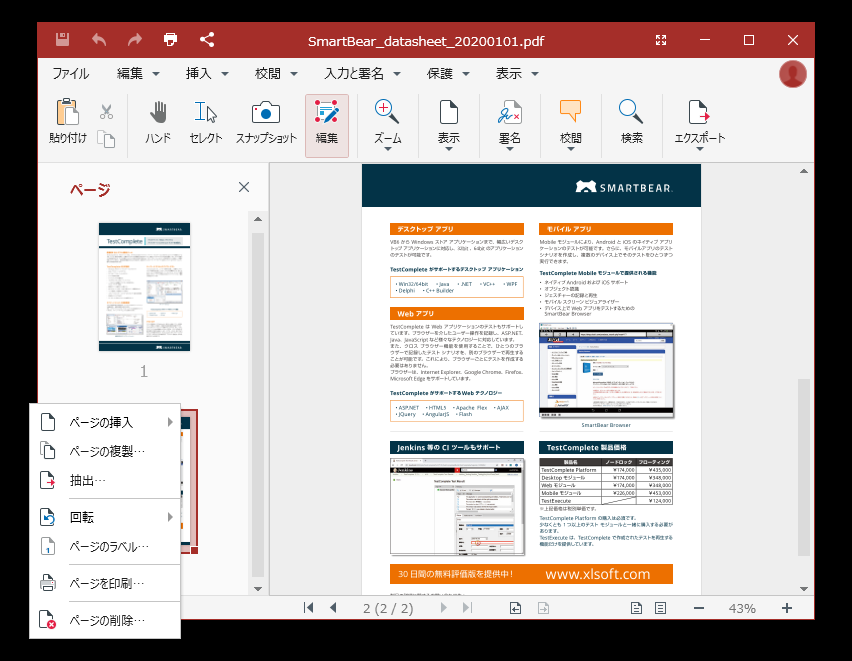Zoom in with the plus button
This screenshot has width=852, height=661.
coord(786,608)
